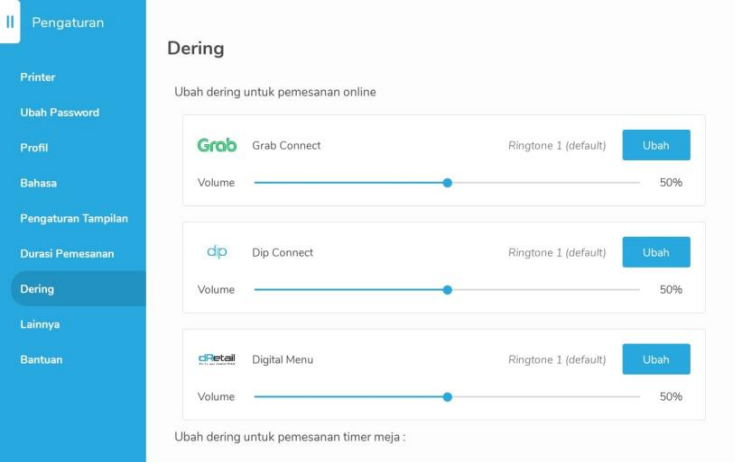Screen dimensions: 735x463
Task: Select Durasi Pemesanan in sidebar
Action: [x=67, y=254]
